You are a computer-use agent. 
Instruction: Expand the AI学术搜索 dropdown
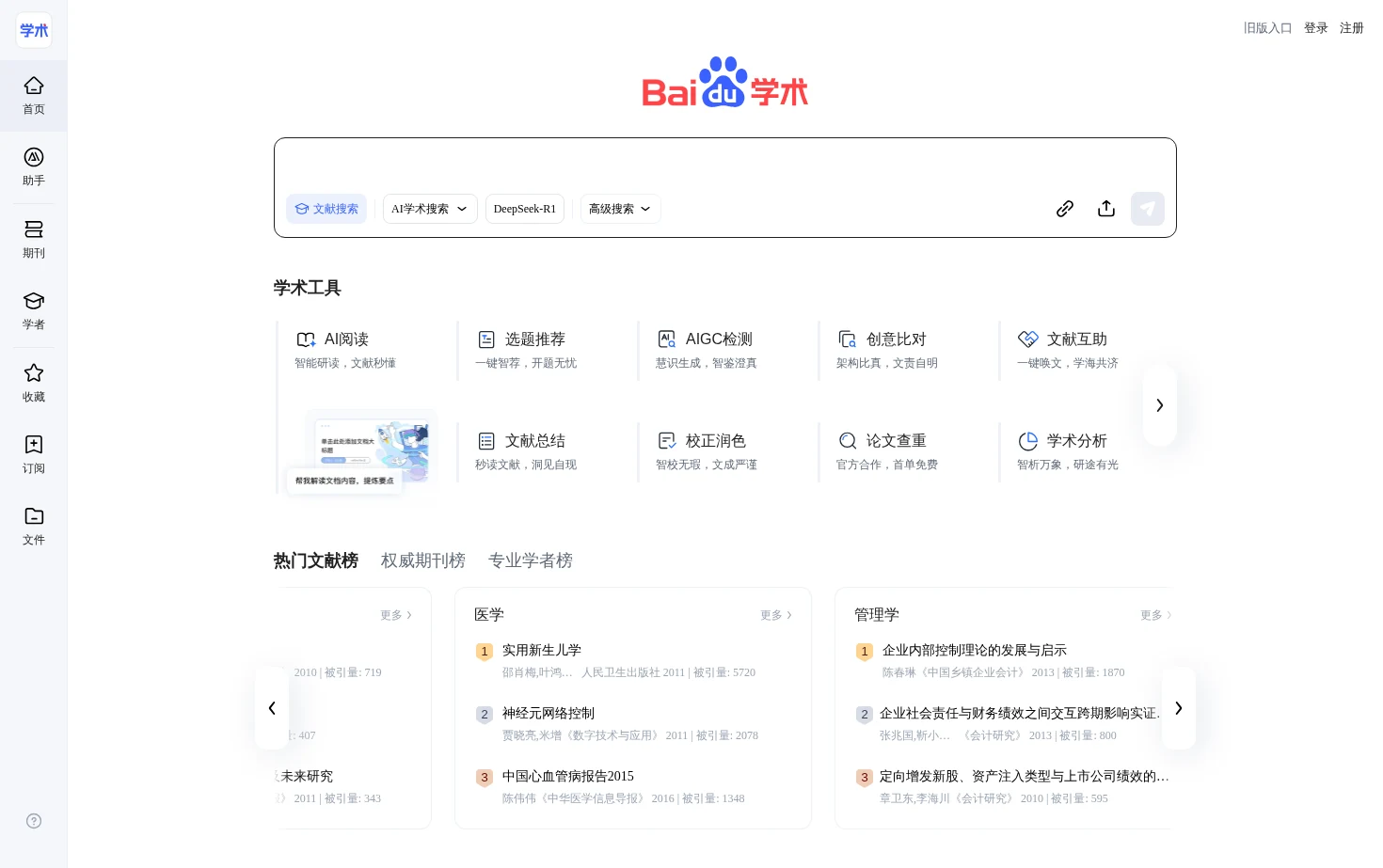pyautogui.click(x=430, y=209)
